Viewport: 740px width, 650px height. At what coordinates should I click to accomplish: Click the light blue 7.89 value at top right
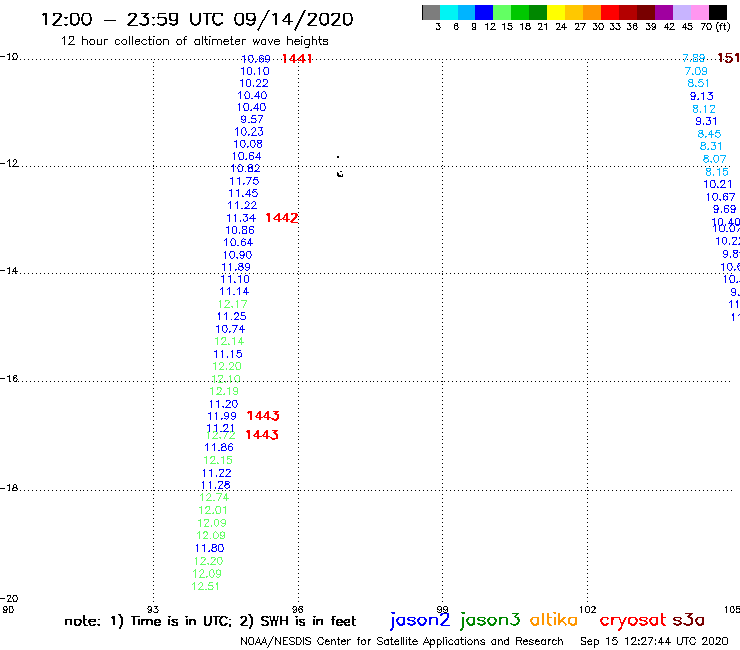tap(694, 58)
